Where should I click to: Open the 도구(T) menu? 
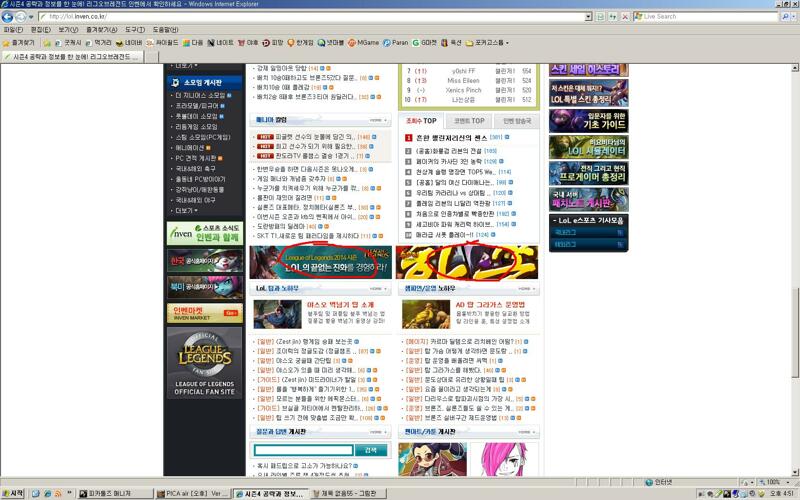(135, 30)
